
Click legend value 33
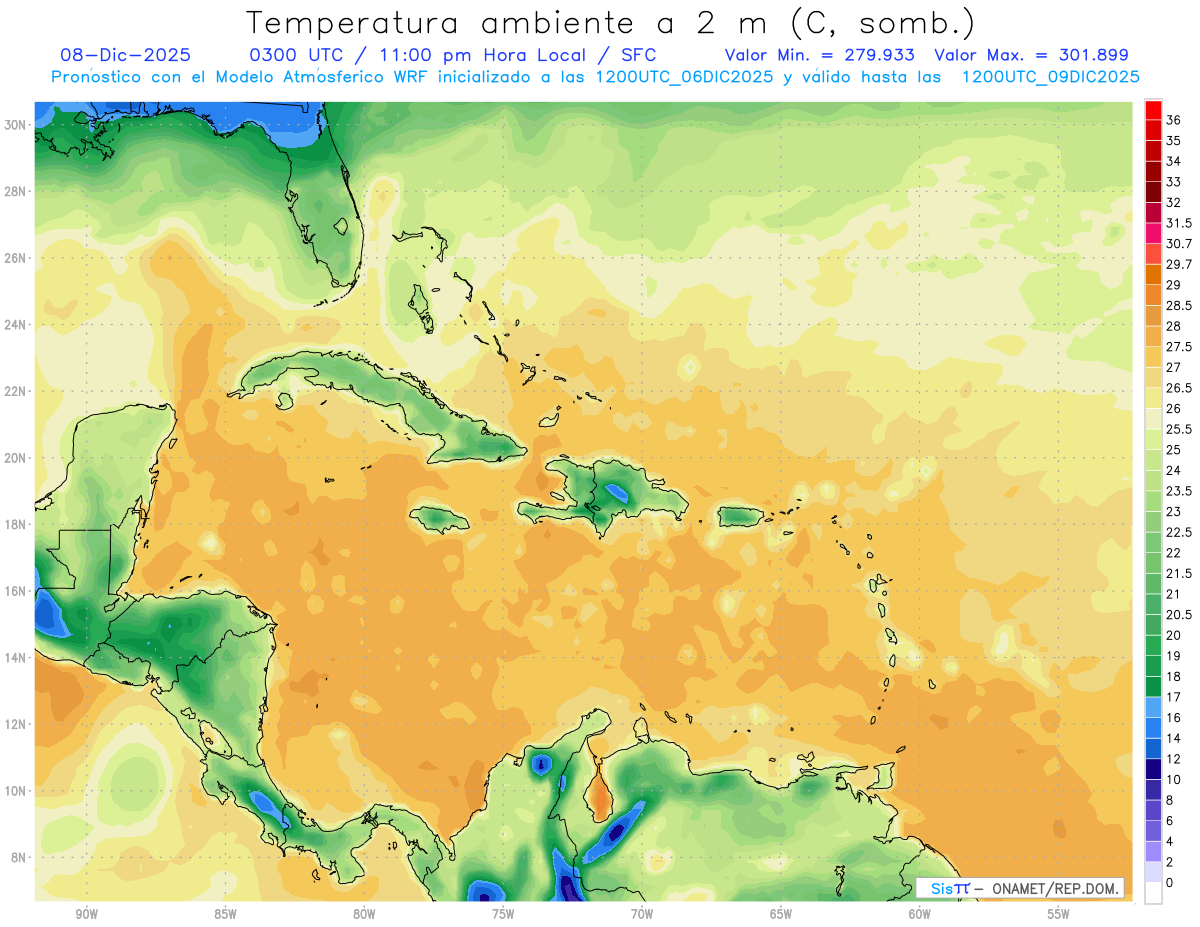coord(1173,182)
